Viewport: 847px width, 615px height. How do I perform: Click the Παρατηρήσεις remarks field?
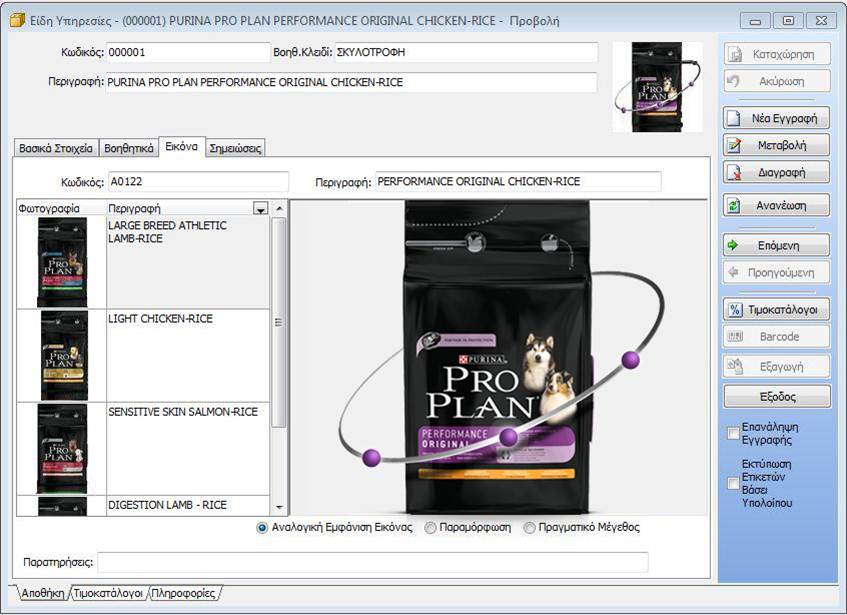[373, 562]
